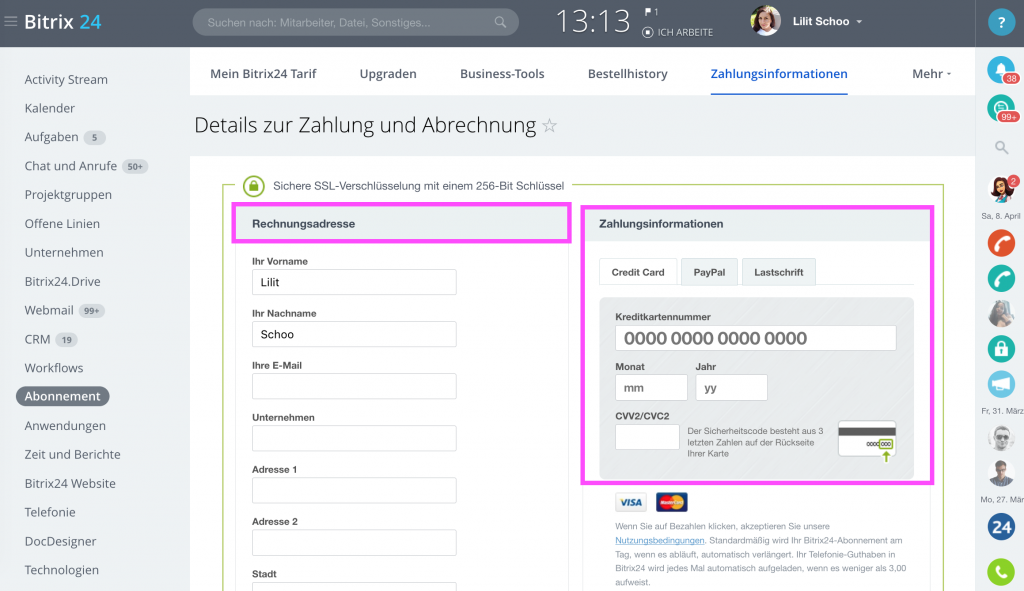This screenshot has height=591, width=1024.
Task: Click the ICH ARBEITE work status indicator
Action: coord(678,32)
